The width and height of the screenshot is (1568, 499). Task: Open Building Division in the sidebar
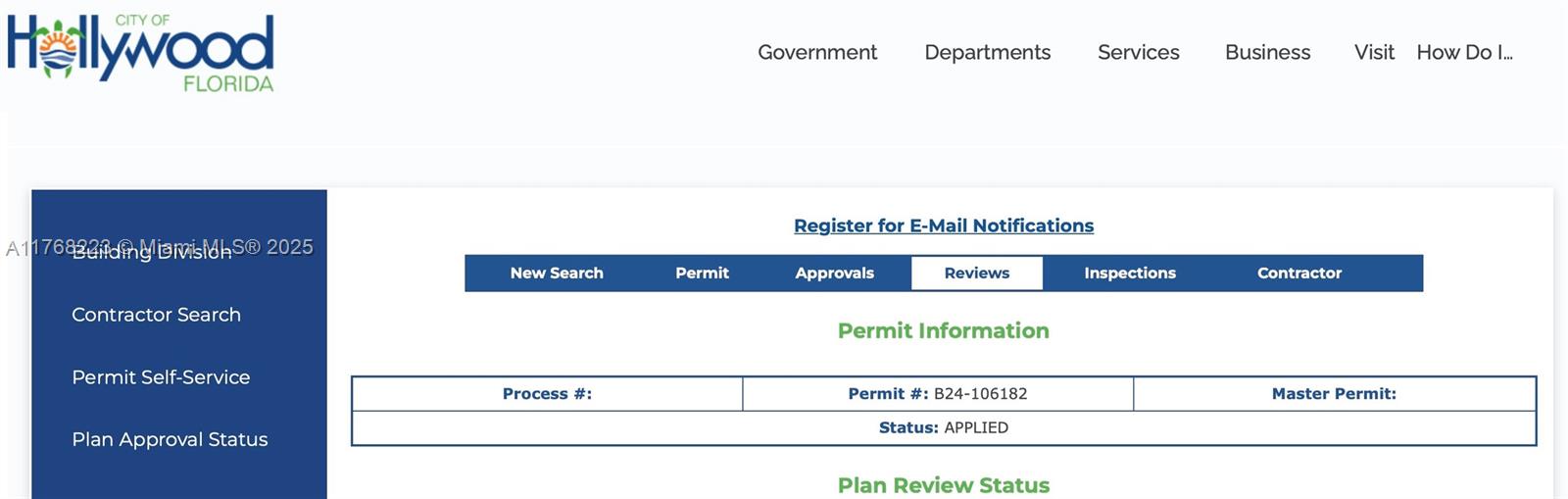tap(152, 252)
